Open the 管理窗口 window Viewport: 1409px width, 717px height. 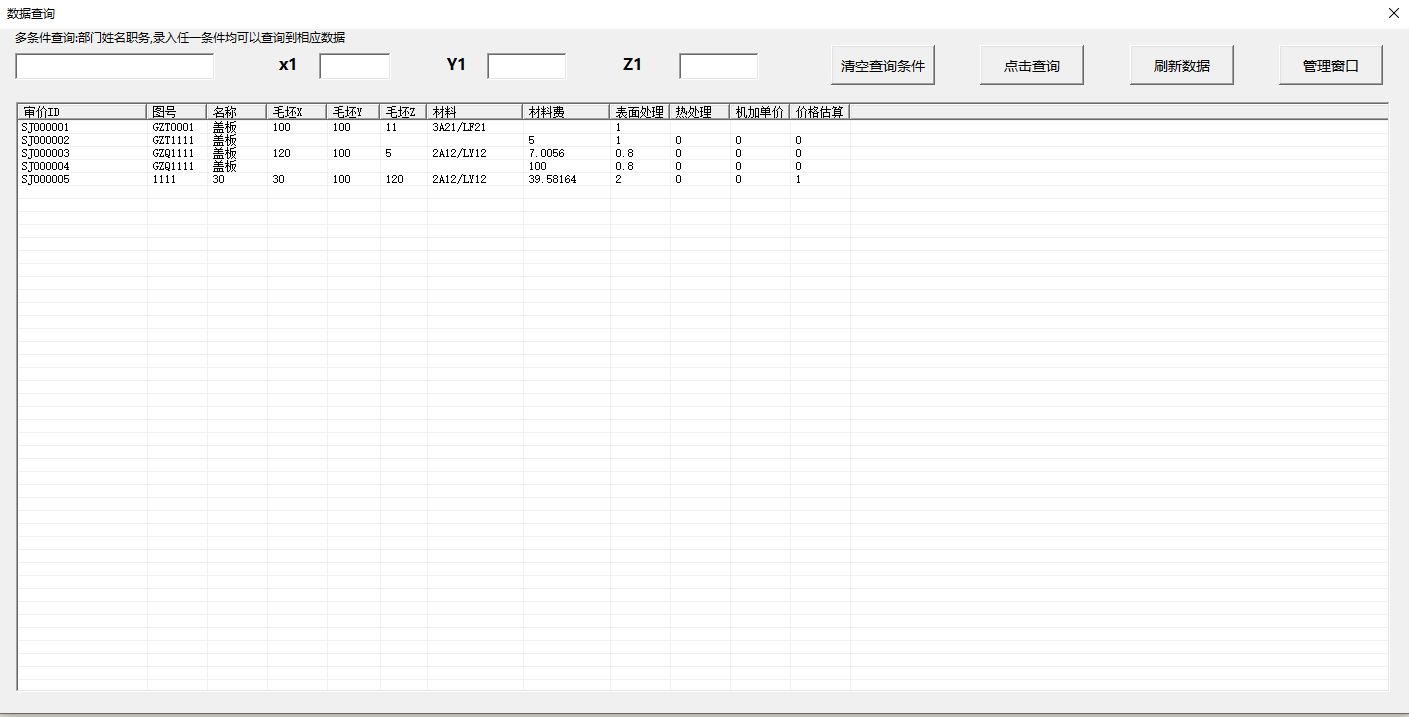pos(1330,64)
